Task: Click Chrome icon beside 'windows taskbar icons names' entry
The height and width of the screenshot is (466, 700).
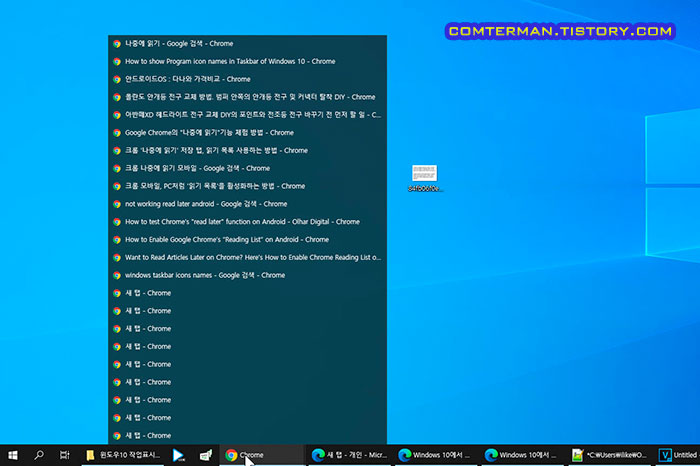Action: tap(117, 275)
